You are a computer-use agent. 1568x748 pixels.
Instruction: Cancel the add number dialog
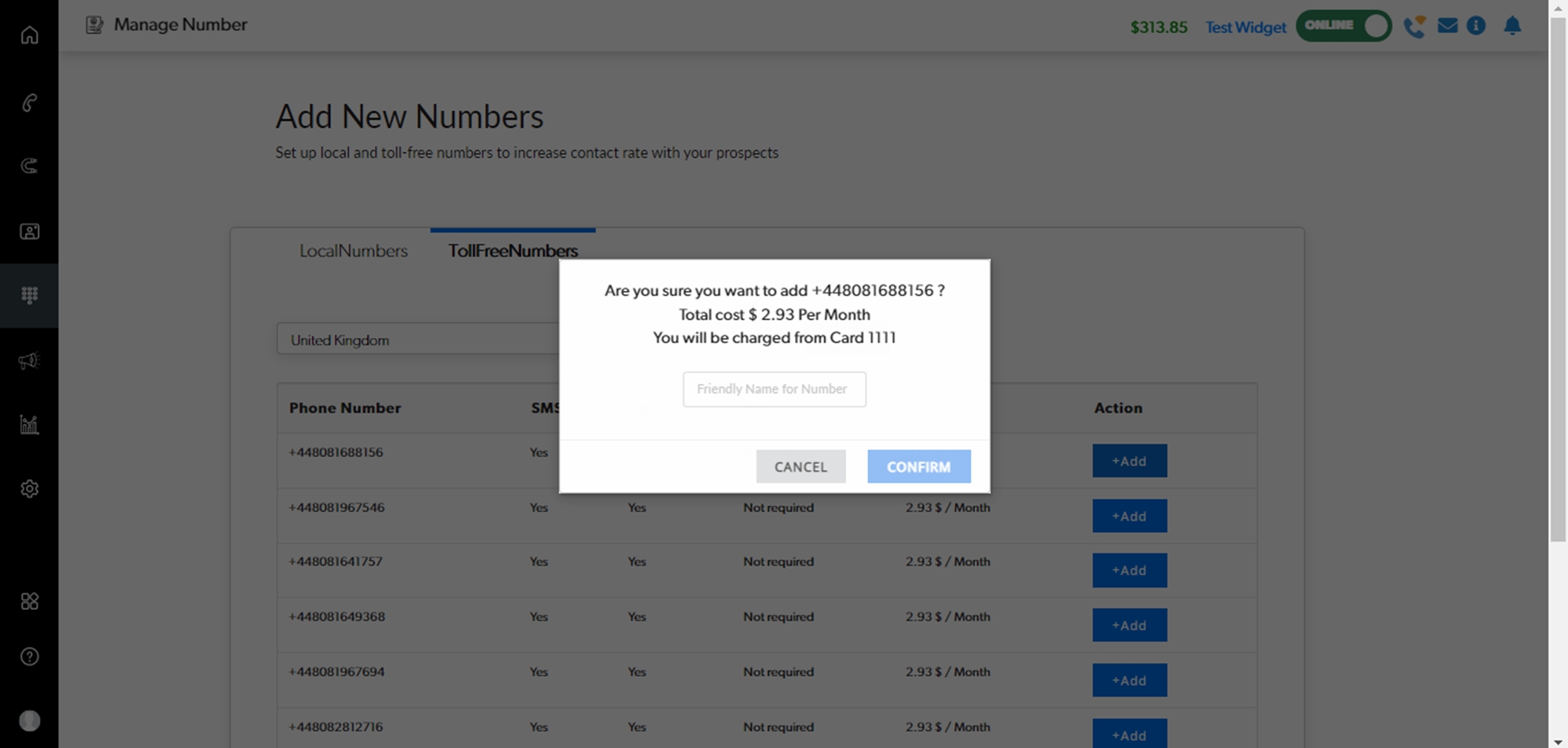pos(800,467)
